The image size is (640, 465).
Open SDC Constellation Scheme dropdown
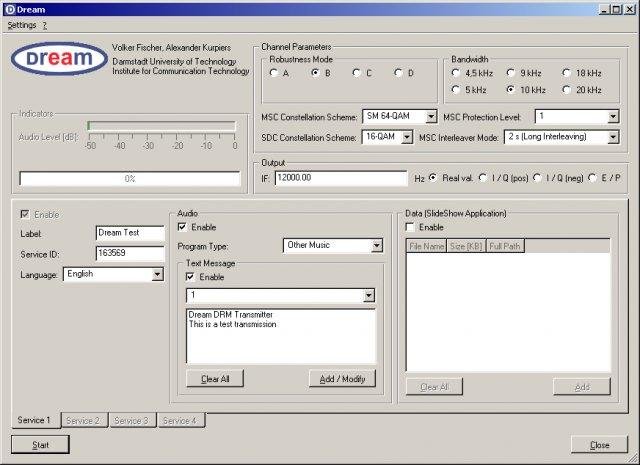pos(407,138)
